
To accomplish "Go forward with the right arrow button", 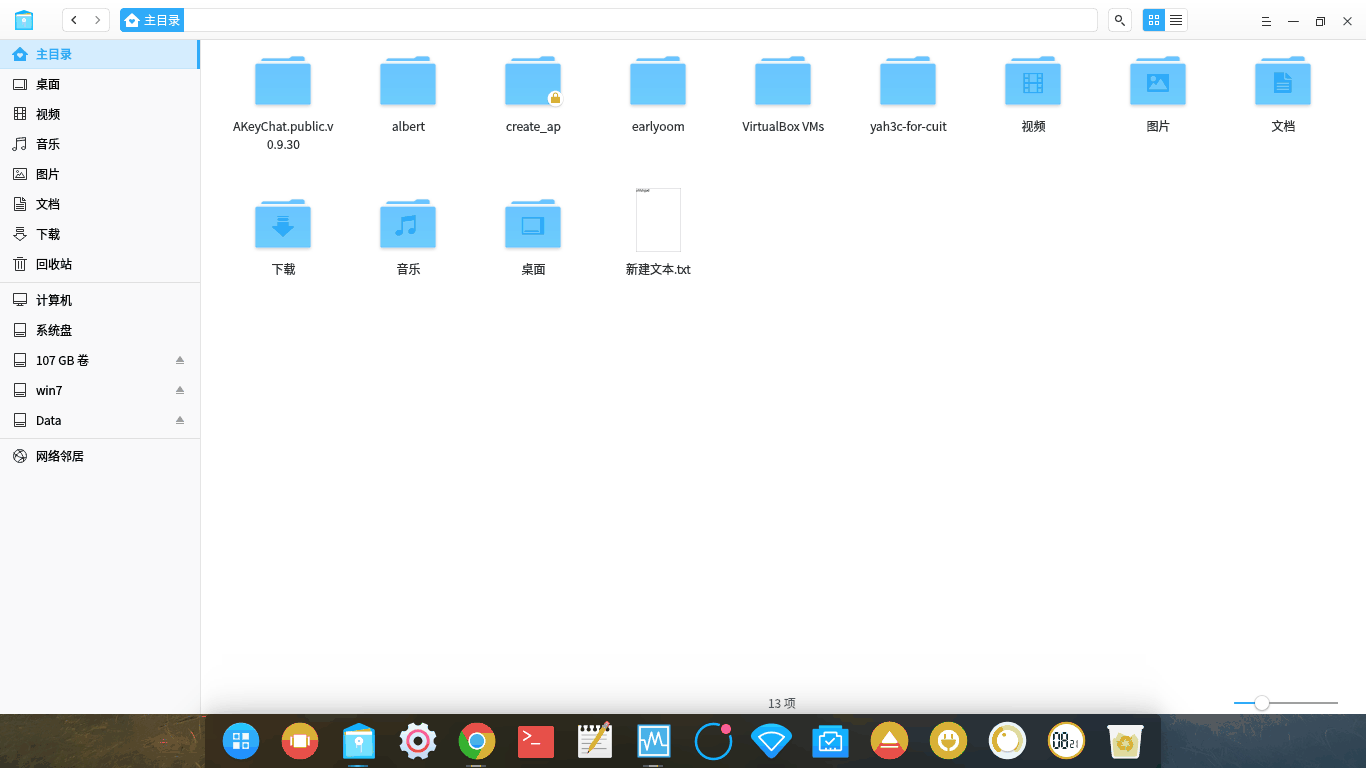I will [x=97, y=20].
